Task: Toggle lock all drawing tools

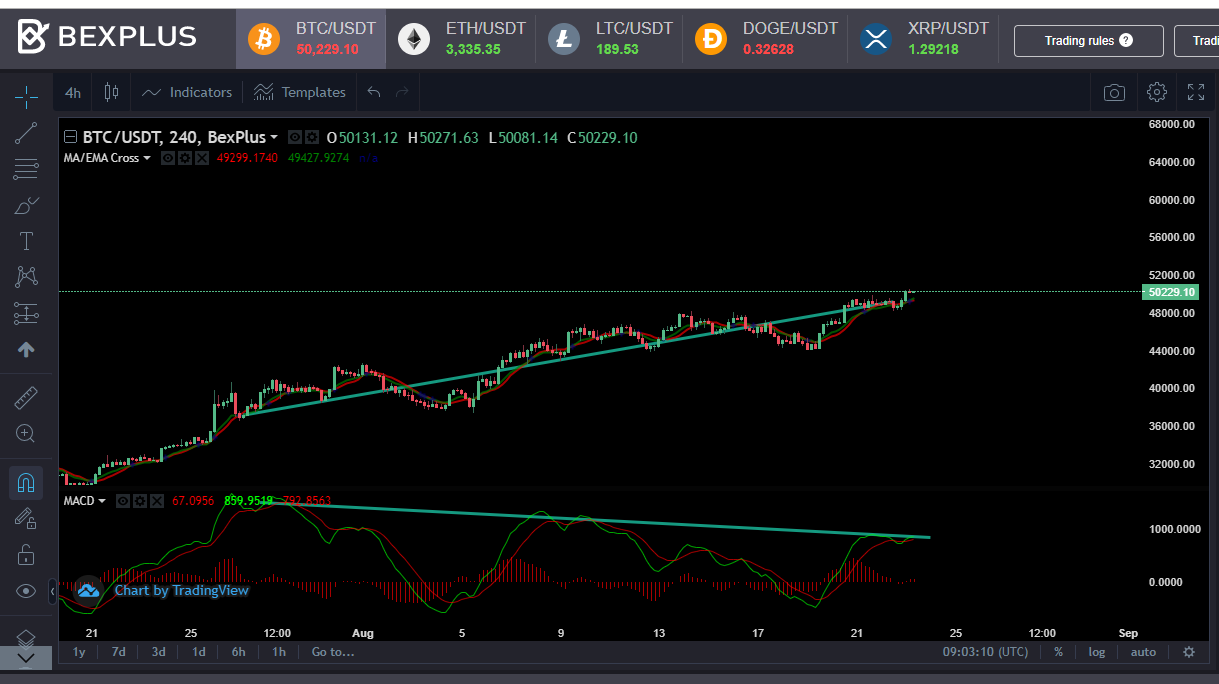Action: coord(26,555)
